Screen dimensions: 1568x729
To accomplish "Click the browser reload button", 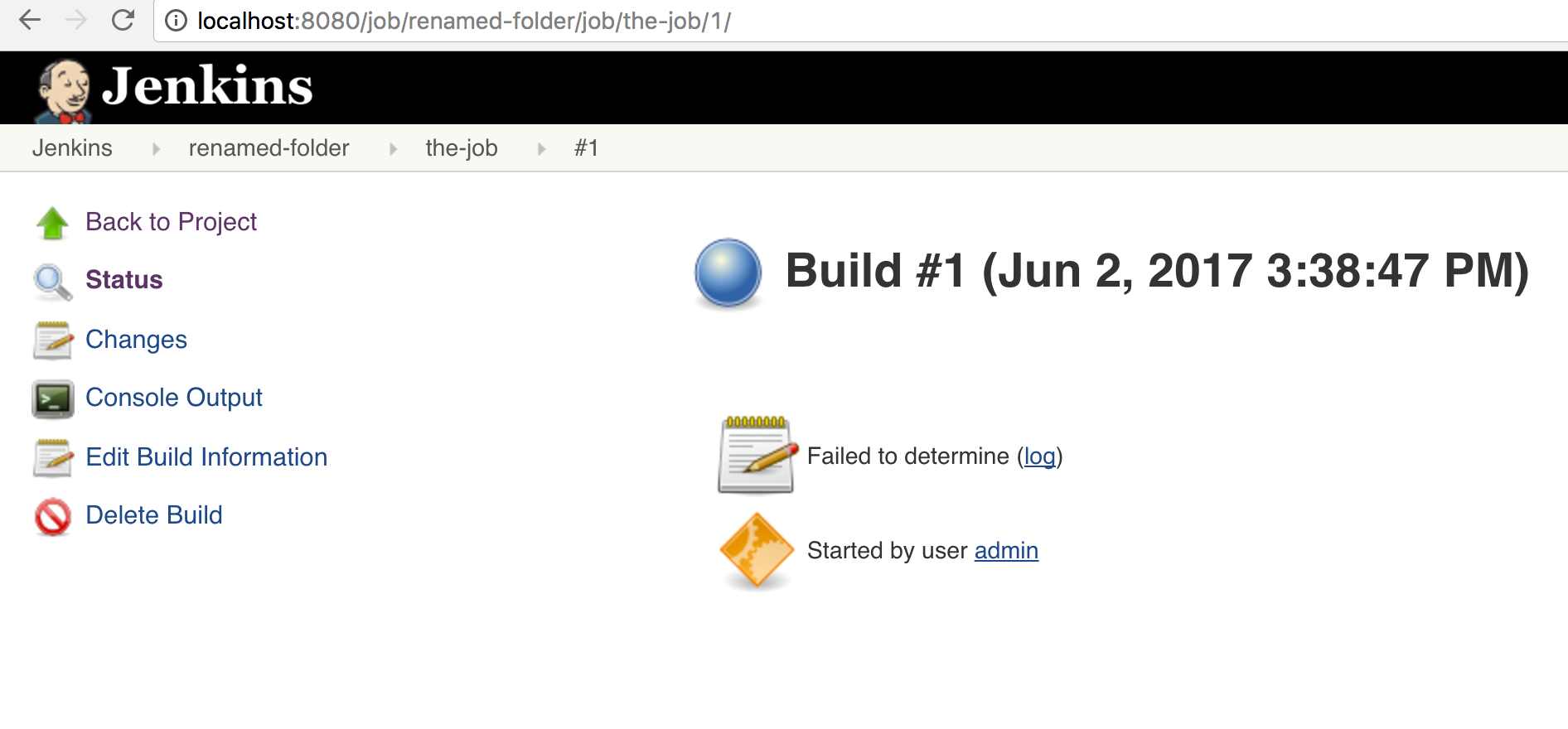I will 123,20.
